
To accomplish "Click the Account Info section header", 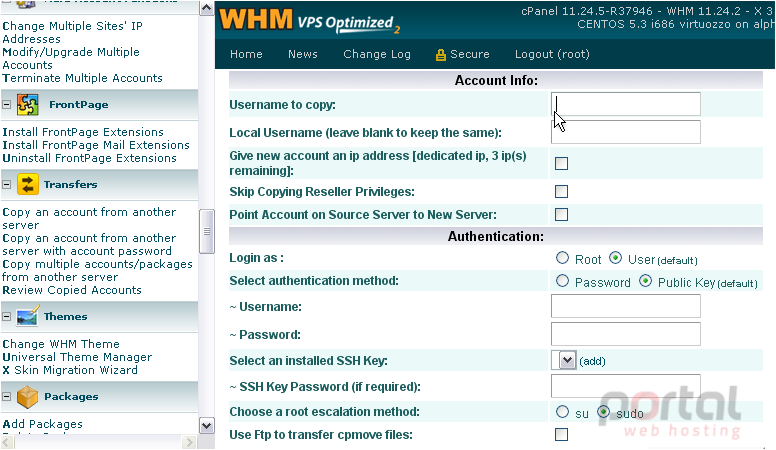I will [x=496, y=80].
